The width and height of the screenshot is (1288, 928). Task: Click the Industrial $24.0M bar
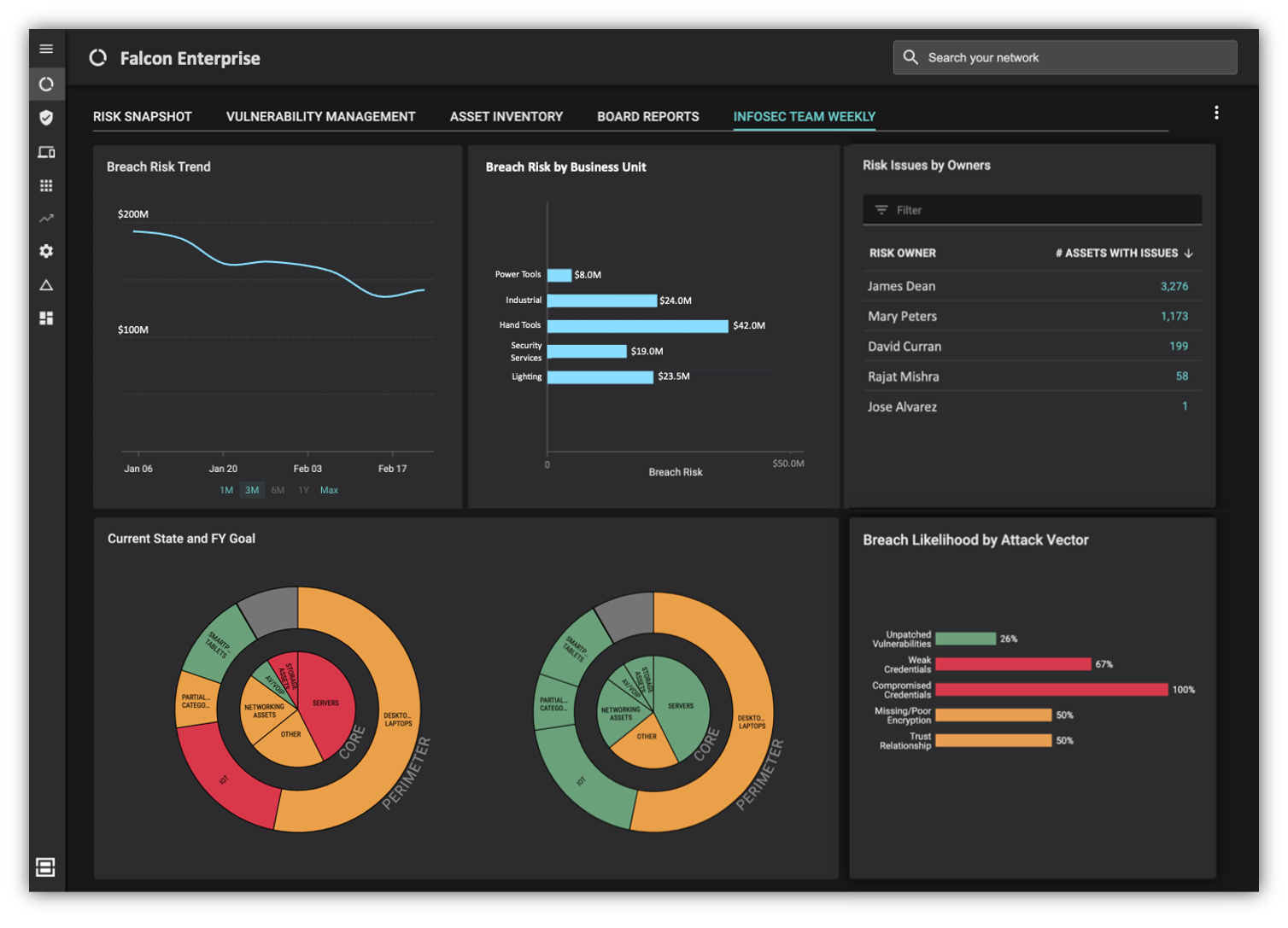pyautogui.click(x=602, y=301)
